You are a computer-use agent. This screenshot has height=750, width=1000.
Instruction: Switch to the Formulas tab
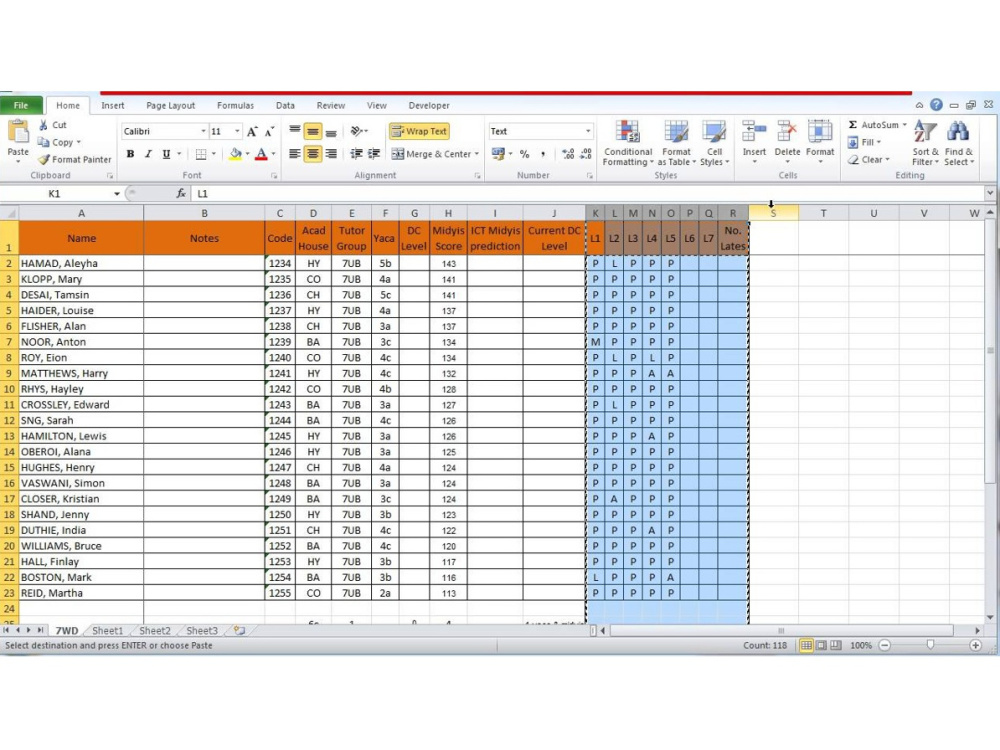[x=235, y=105]
